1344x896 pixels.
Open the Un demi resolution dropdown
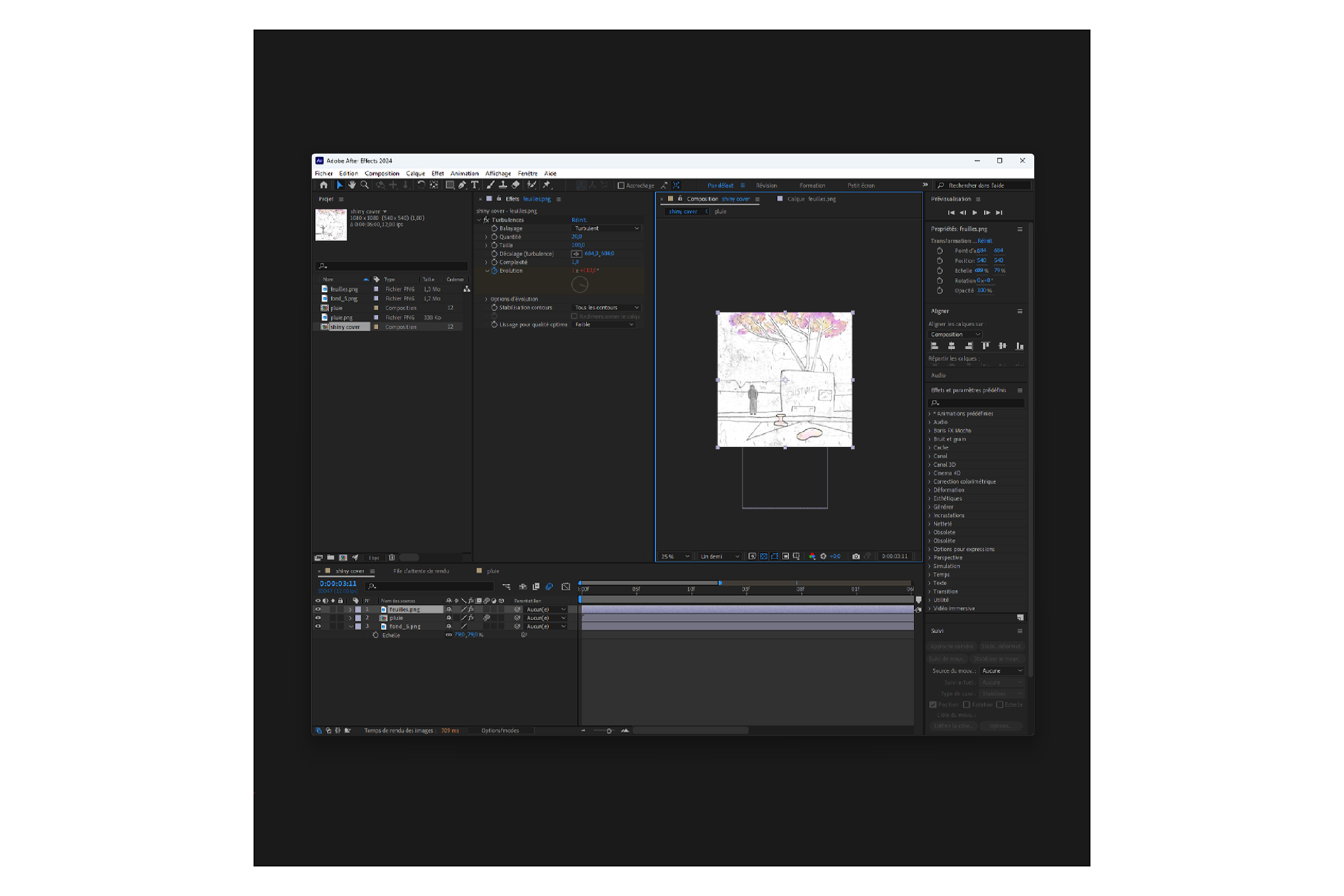(x=720, y=556)
